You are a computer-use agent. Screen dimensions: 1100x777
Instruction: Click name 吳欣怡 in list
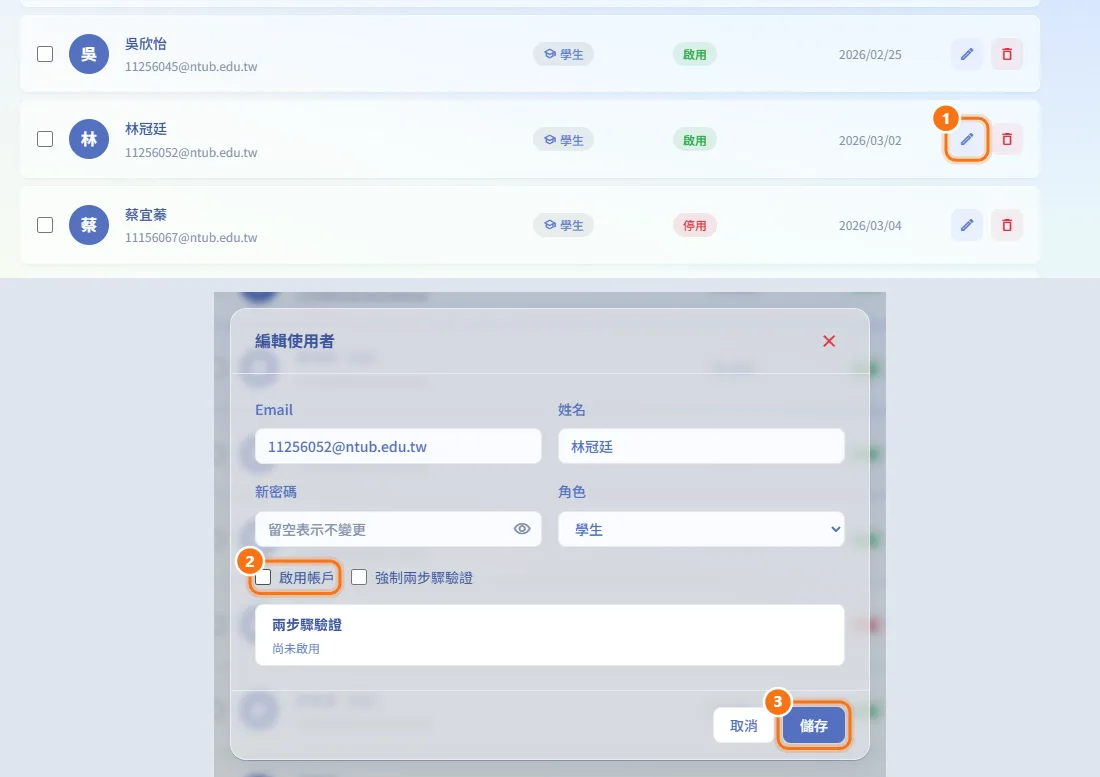coord(146,43)
